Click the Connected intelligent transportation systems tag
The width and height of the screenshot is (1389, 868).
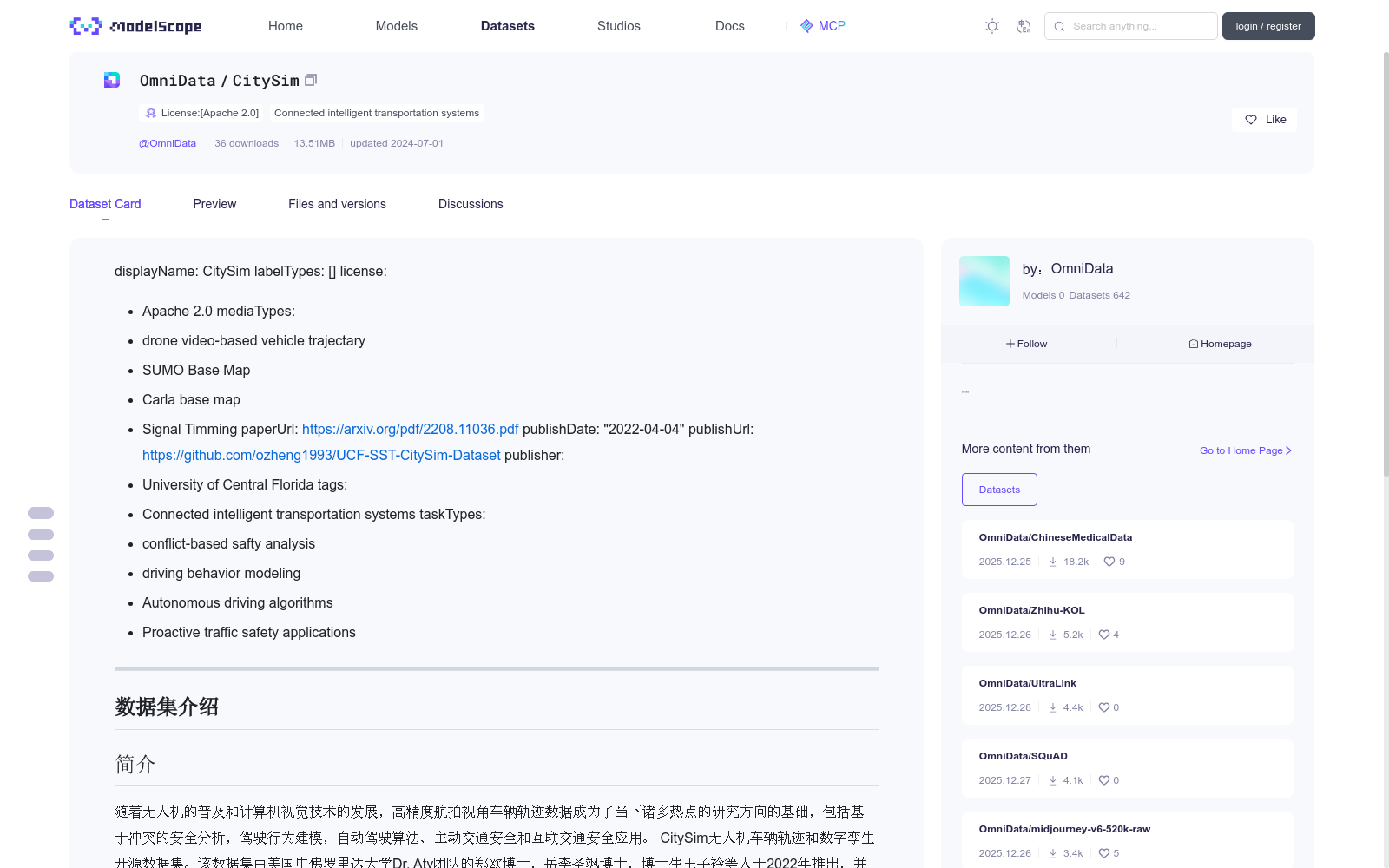point(377,113)
